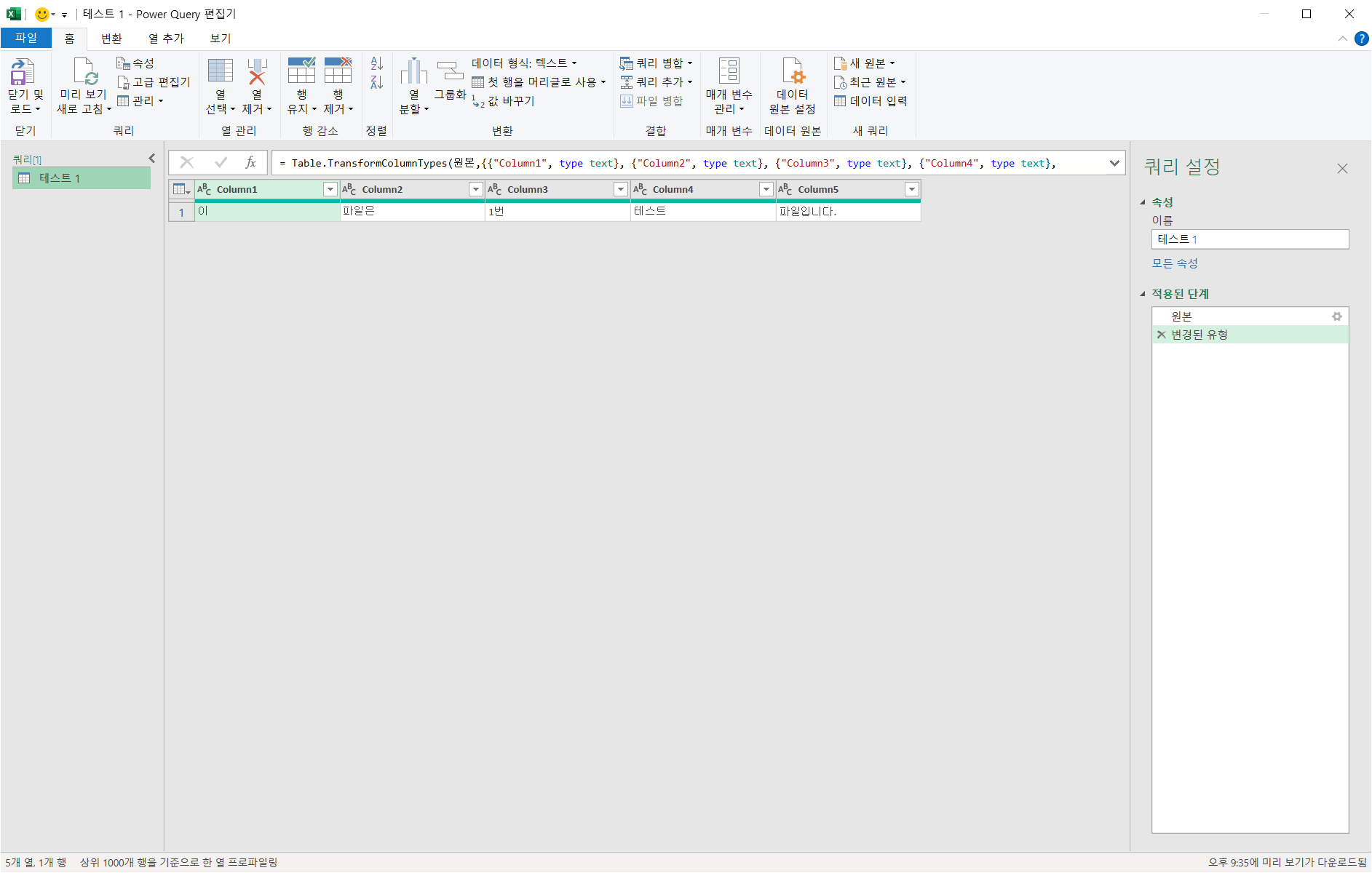Select cell containing 파일은
The height and width of the screenshot is (873, 1372).
pos(413,212)
